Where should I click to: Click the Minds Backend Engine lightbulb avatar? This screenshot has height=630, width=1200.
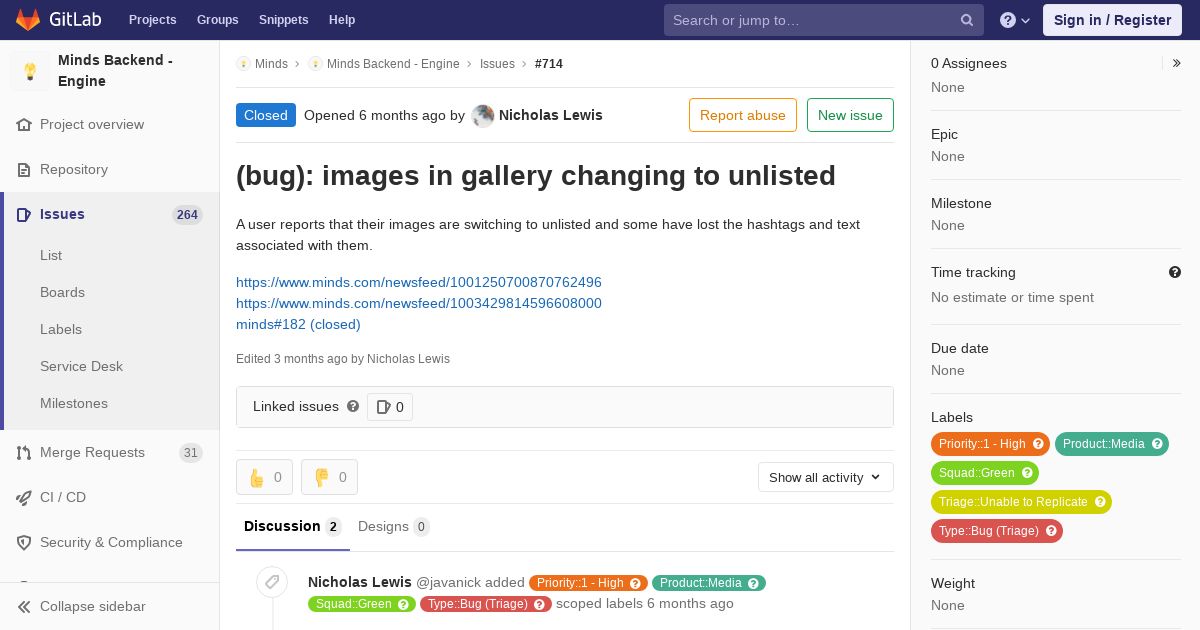pyautogui.click(x=30, y=71)
